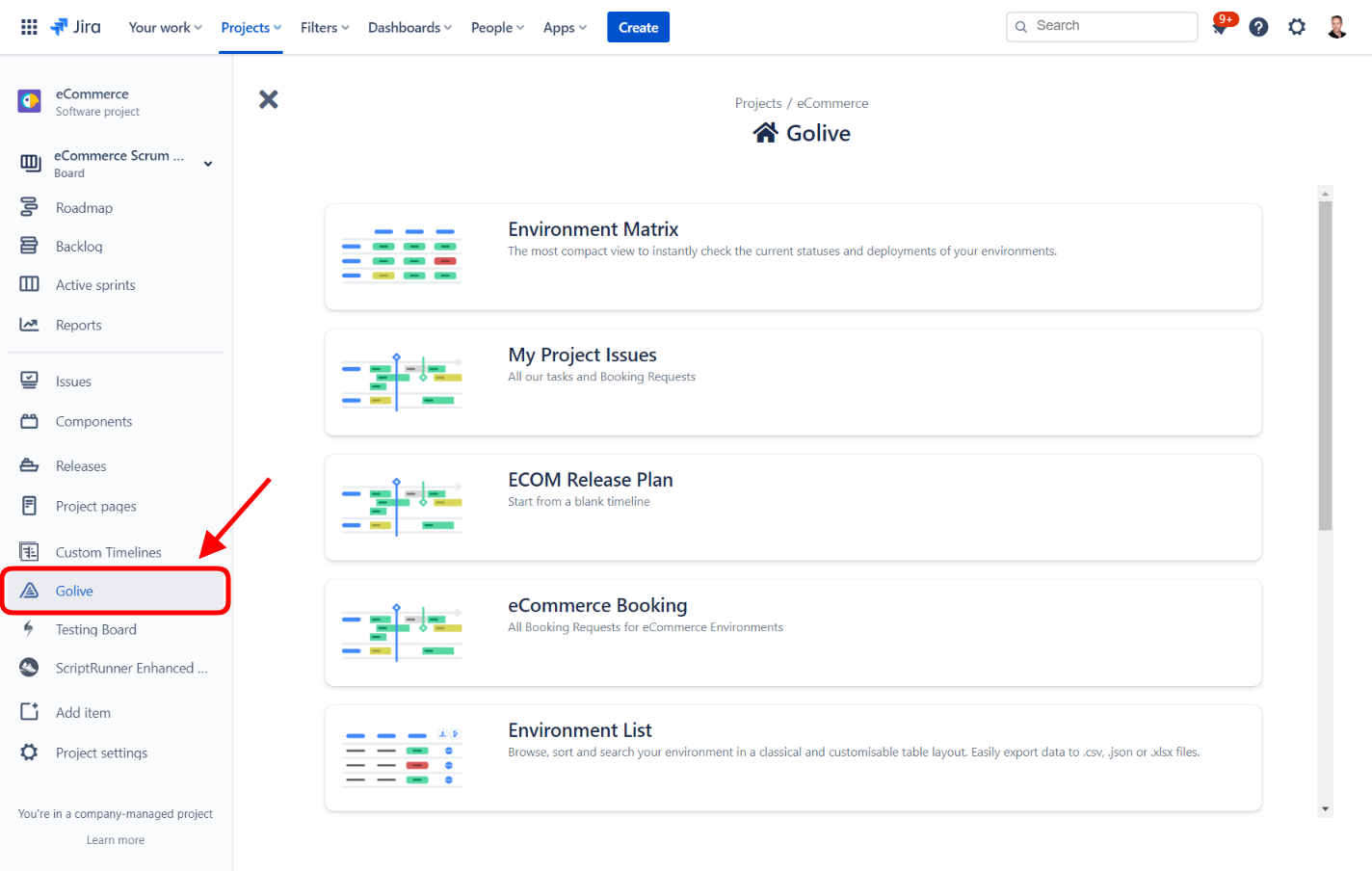Click the Roadmap sidebar icon
Image resolution: width=1372 pixels, height=871 pixels.
[29, 207]
